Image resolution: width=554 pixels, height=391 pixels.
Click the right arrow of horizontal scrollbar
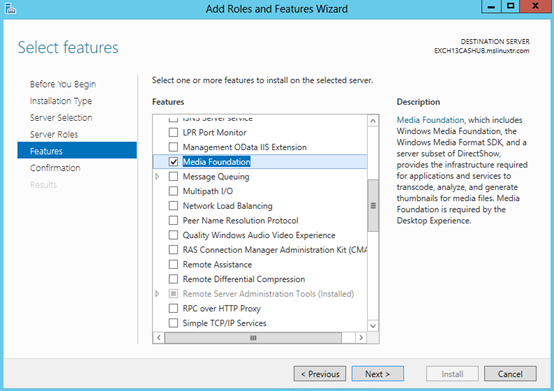[361, 338]
